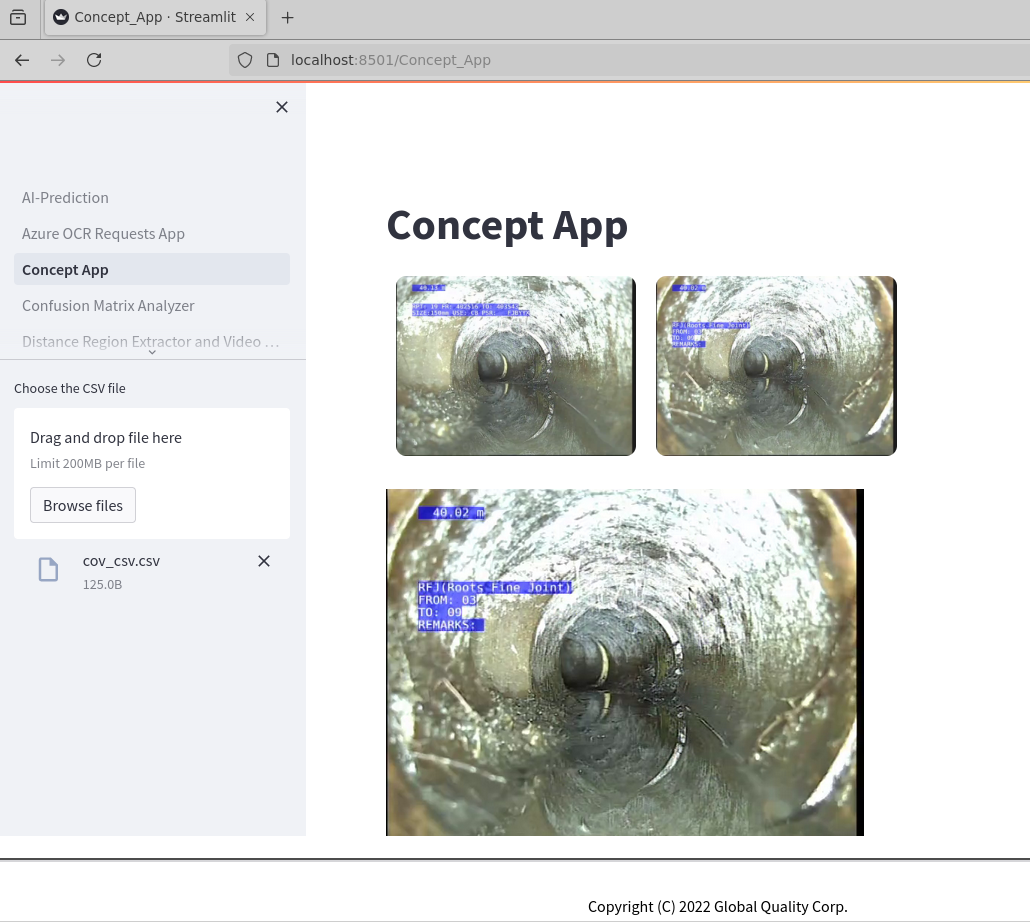The height and width of the screenshot is (922, 1030).
Task: Remove the uploaded cov_csv.csv file
Action: [264, 561]
